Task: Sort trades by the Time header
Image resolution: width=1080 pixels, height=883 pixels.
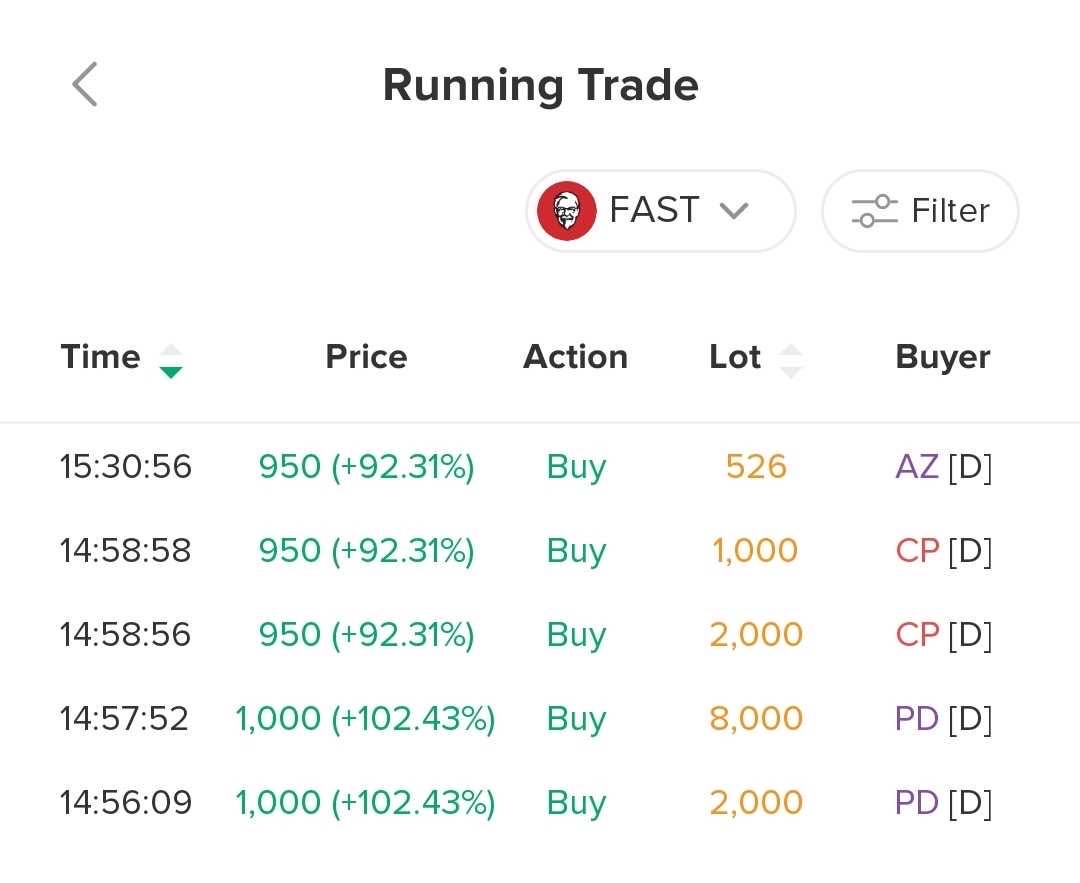Action: point(101,357)
